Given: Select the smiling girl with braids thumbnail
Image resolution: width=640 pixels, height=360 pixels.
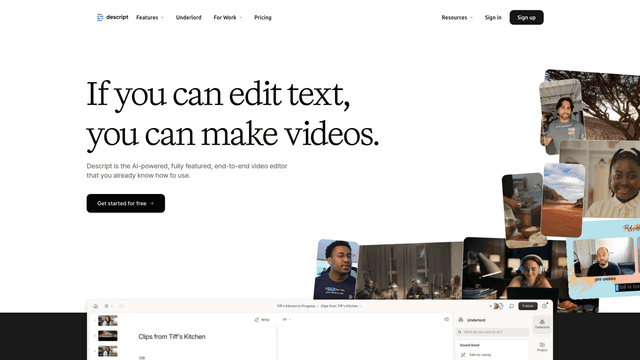Looking at the screenshot, I should [x=604, y=179].
